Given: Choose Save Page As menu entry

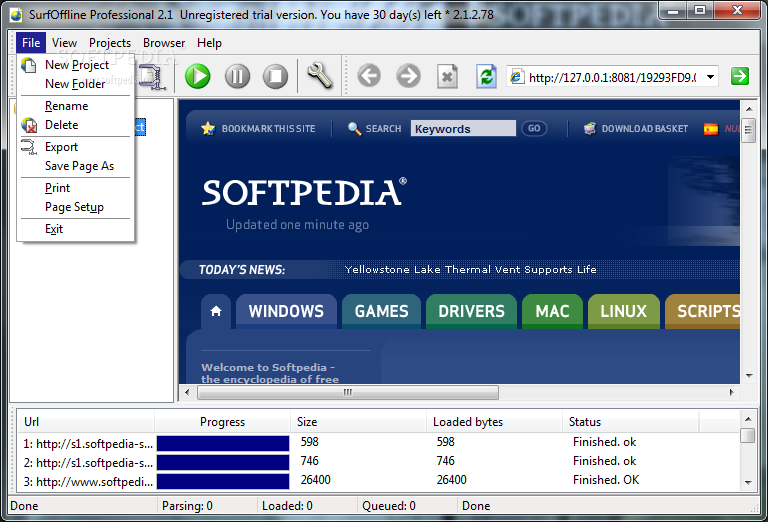Looking at the screenshot, I should pyautogui.click(x=76, y=166).
